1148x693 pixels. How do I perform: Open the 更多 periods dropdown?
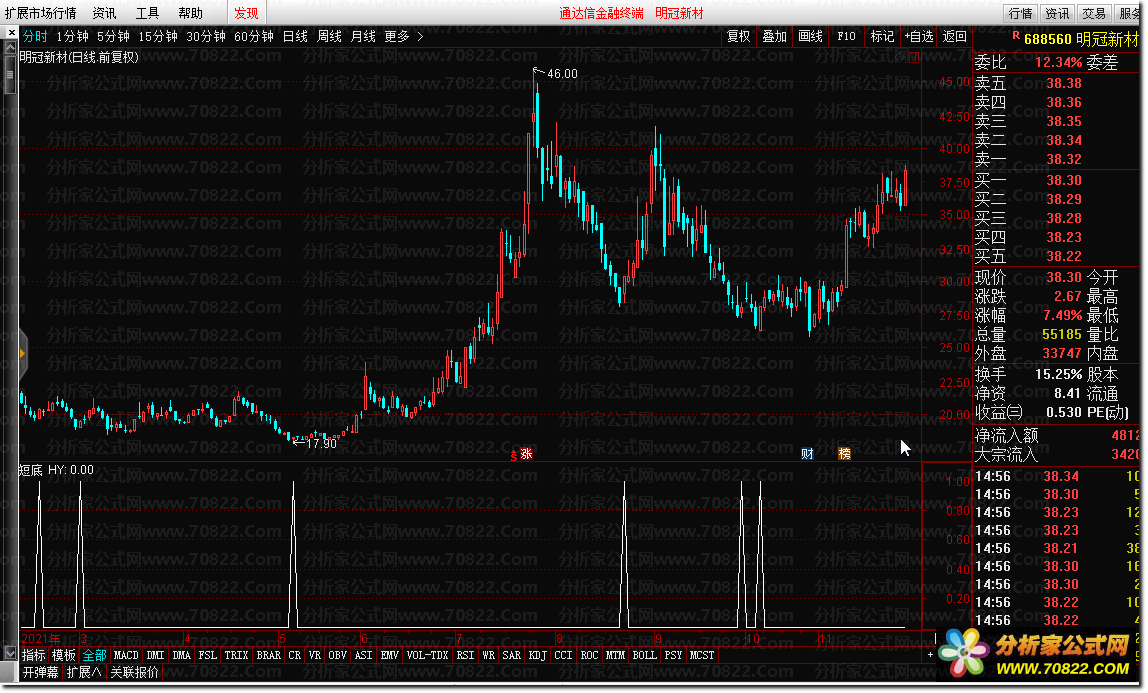(396, 37)
